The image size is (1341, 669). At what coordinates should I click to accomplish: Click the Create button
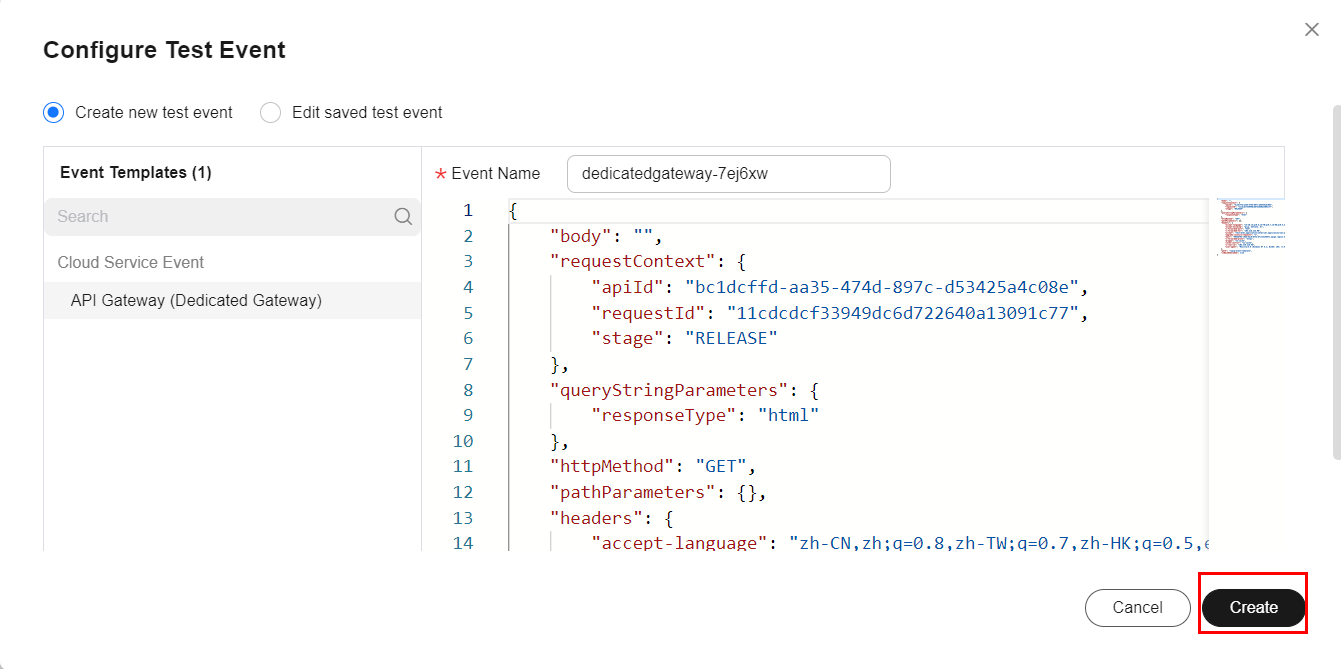tap(1253, 607)
